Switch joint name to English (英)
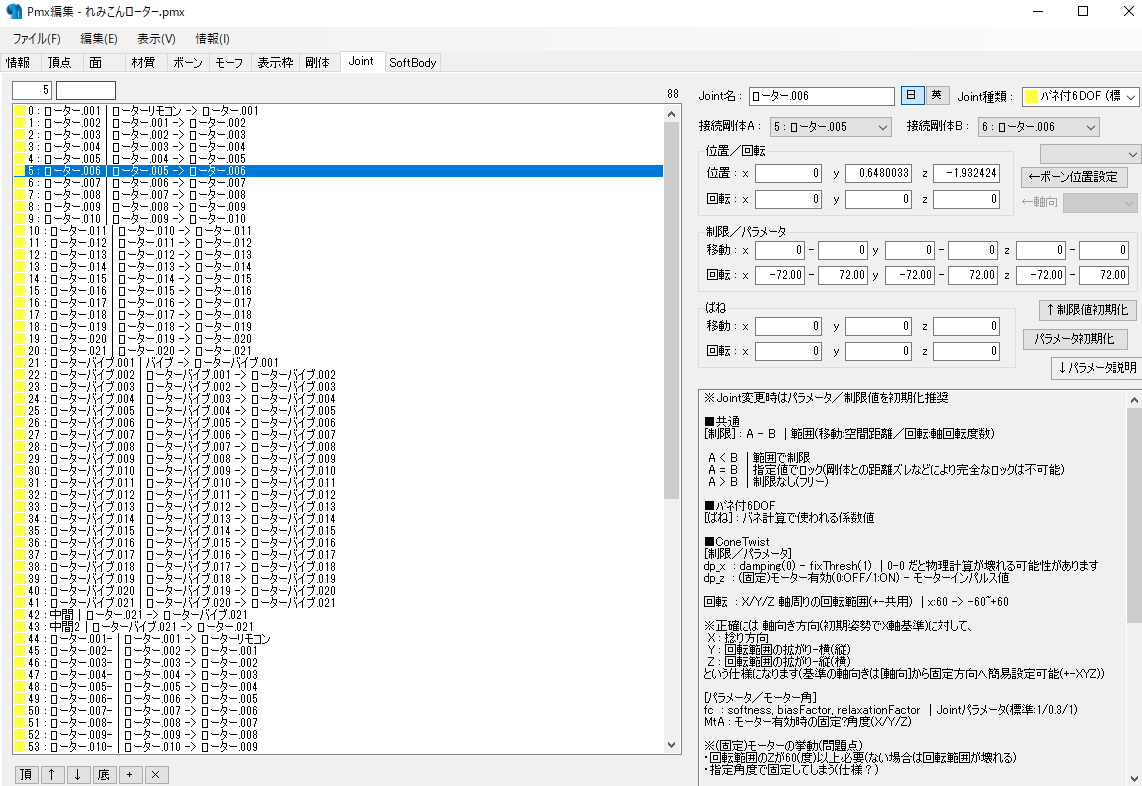Image resolution: width=1142 pixels, height=786 pixels. (x=937, y=96)
